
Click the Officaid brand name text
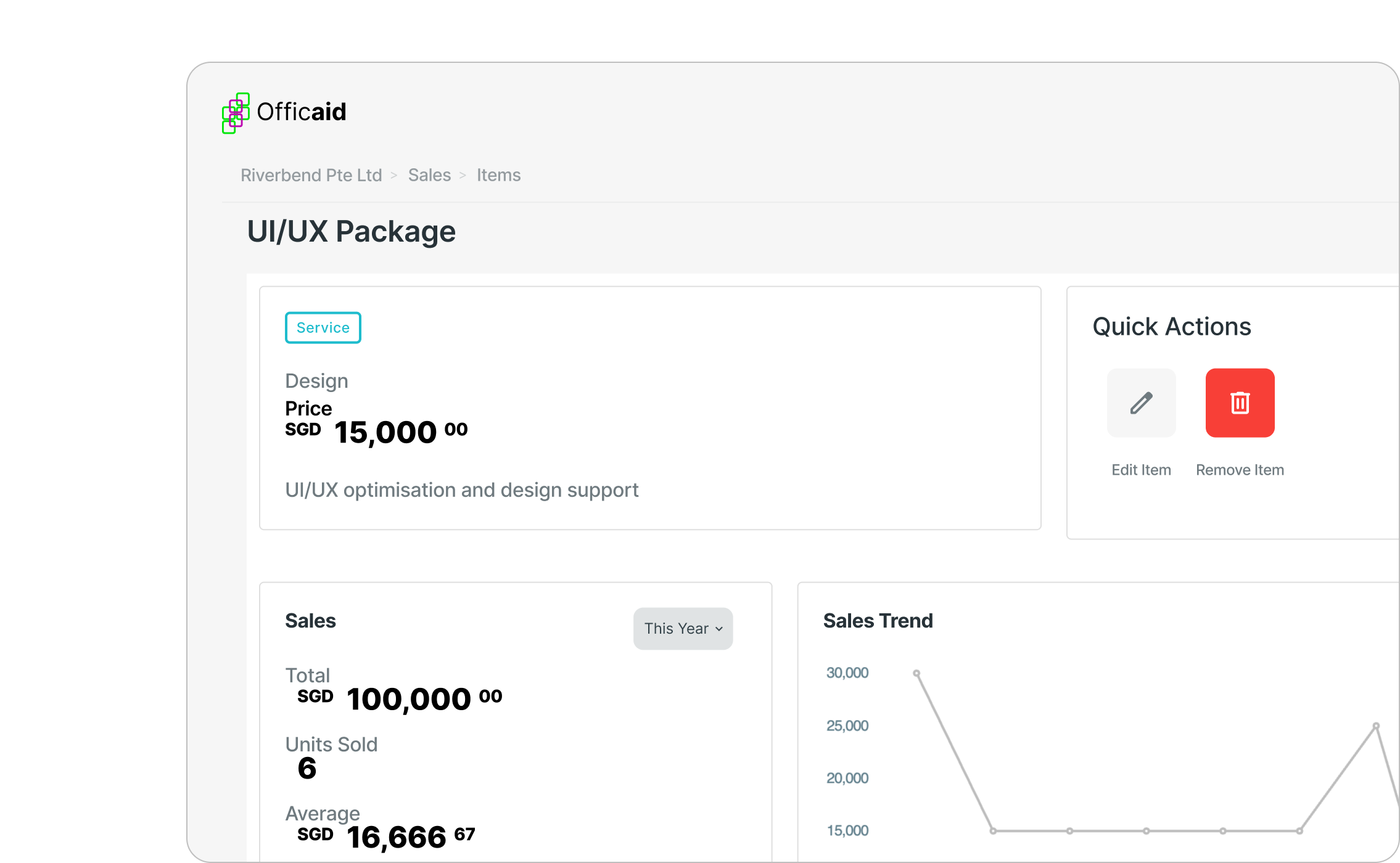pyautogui.click(x=301, y=112)
